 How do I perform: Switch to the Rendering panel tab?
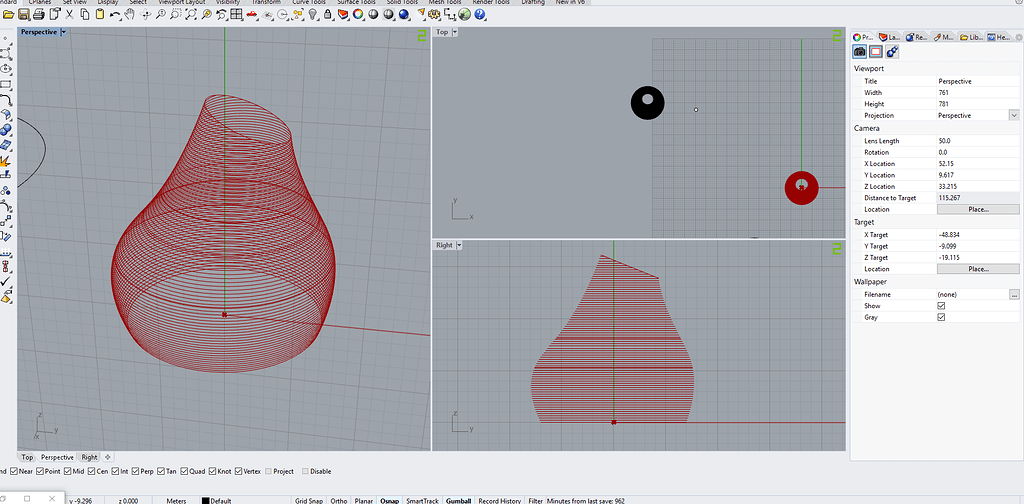tap(917, 37)
